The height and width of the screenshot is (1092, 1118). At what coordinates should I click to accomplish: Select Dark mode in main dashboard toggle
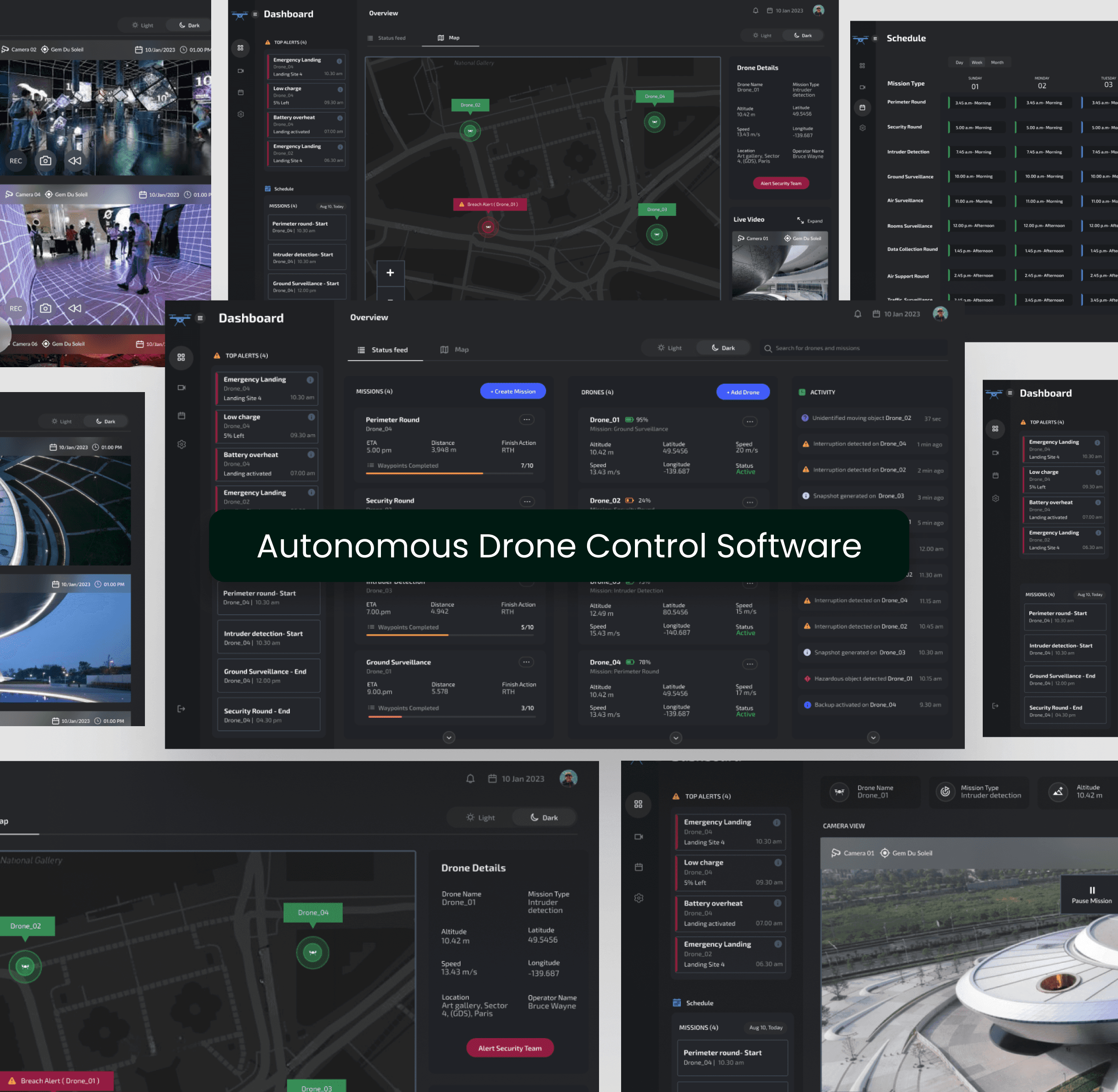pyautogui.click(x=723, y=348)
